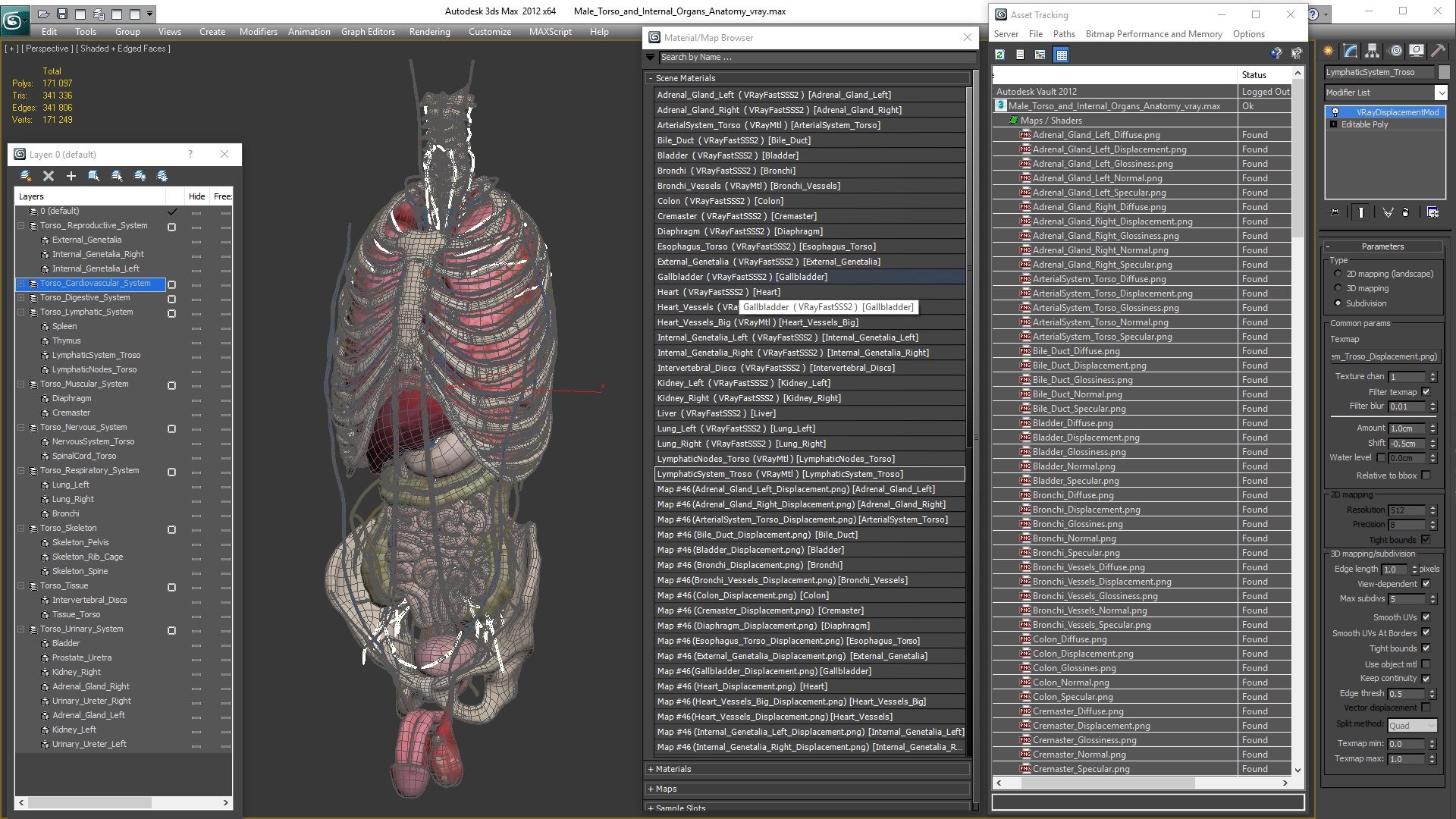Open the Motion tab in command panel

tap(1395, 51)
